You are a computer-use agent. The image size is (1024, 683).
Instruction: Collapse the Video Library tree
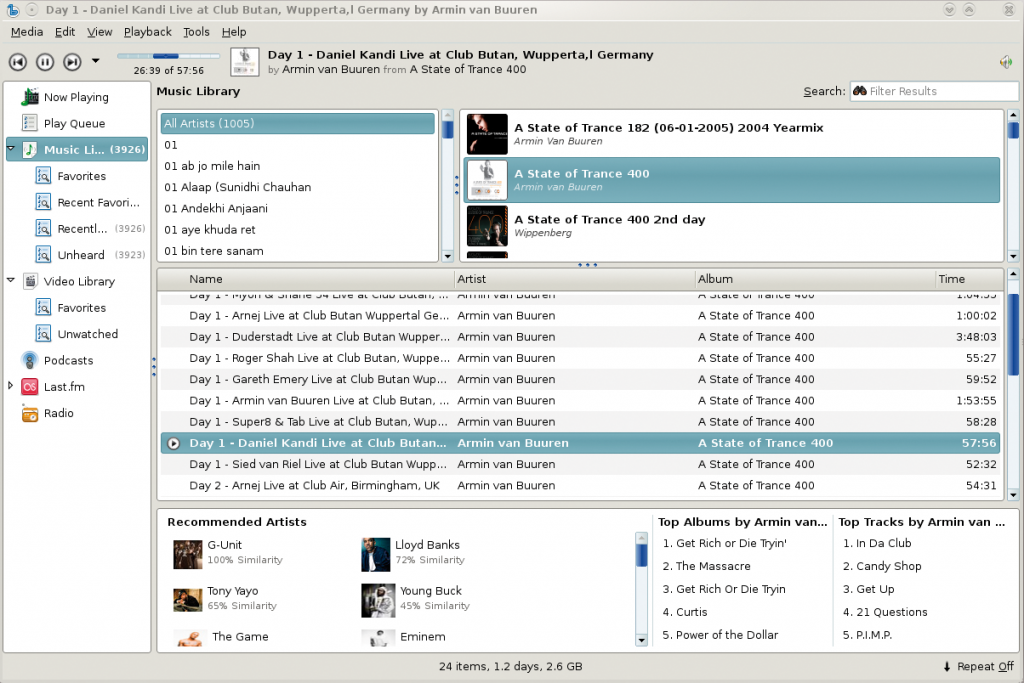pyautogui.click(x=11, y=280)
